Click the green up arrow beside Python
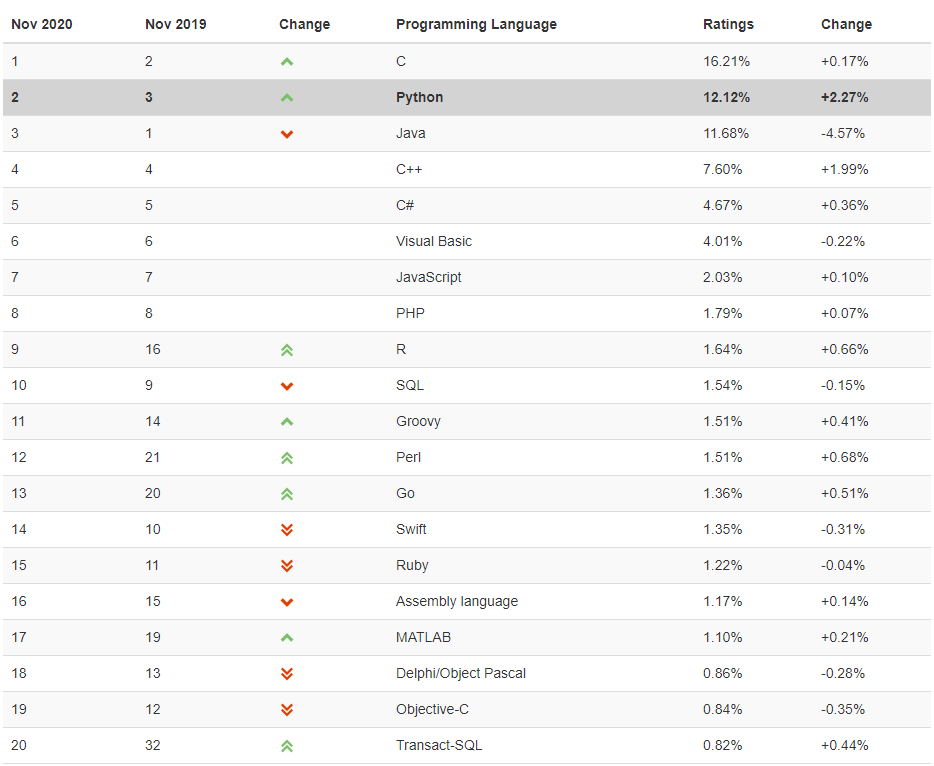This screenshot has width=934, height=766. click(x=287, y=98)
